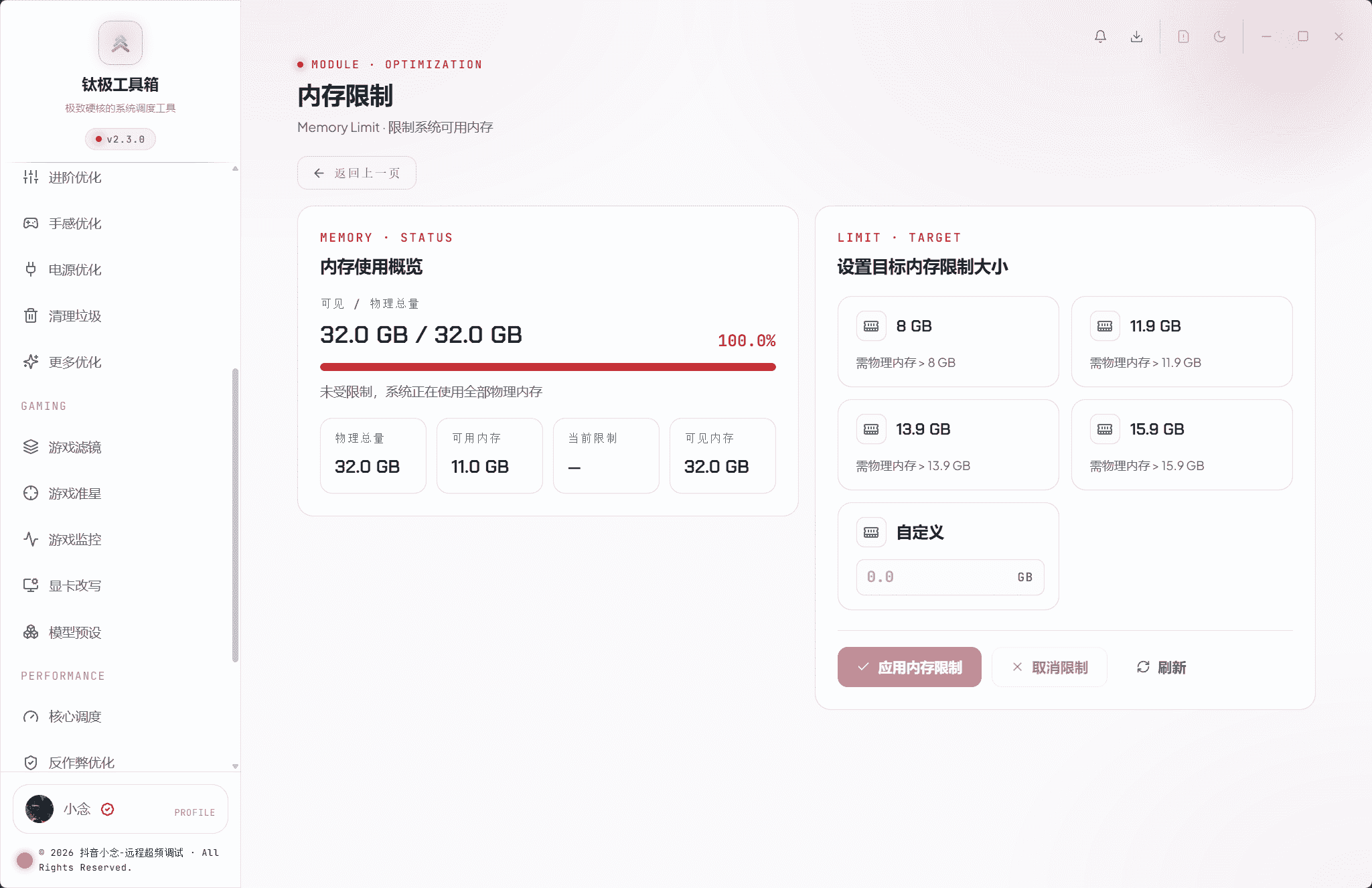Click the 刷新 refresh button

tap(1161, 667)
